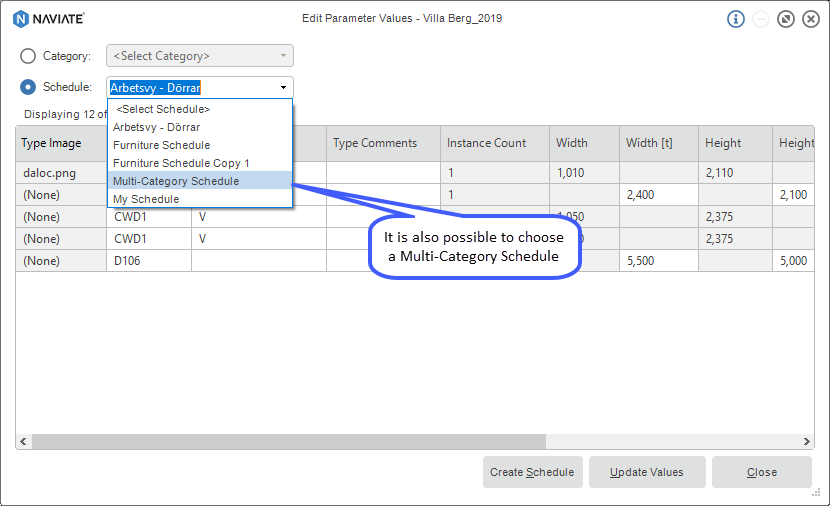
Task: Click the Naviate logo
Action: [x=49, y=19]
